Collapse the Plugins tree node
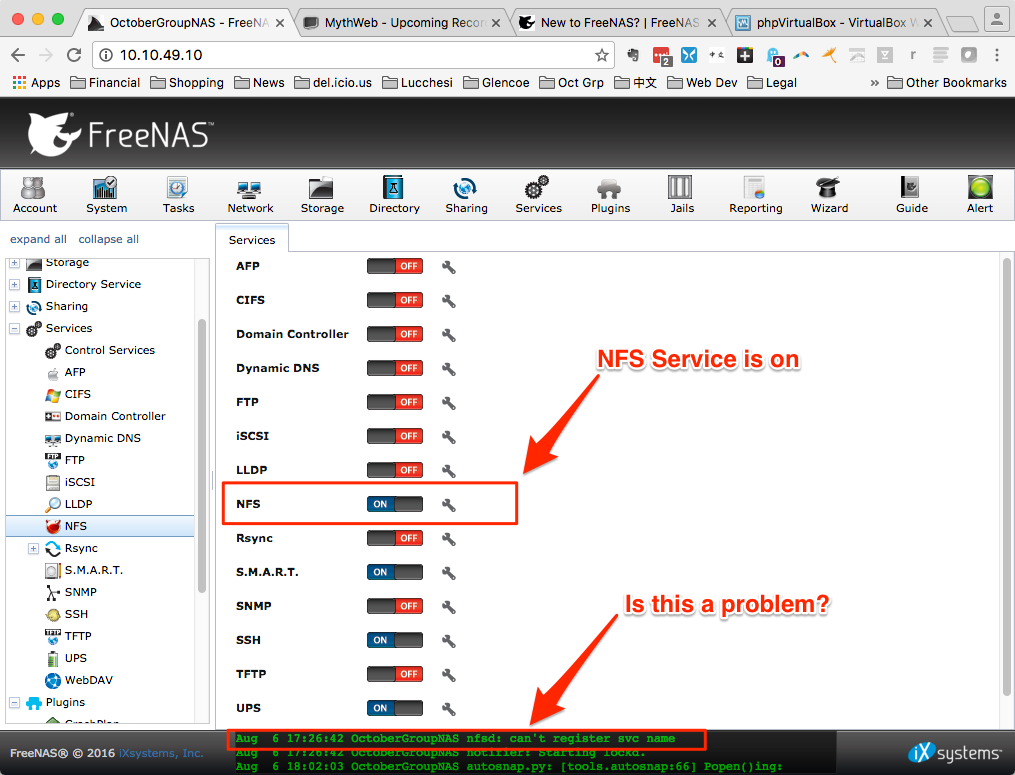 pos(14,702)
